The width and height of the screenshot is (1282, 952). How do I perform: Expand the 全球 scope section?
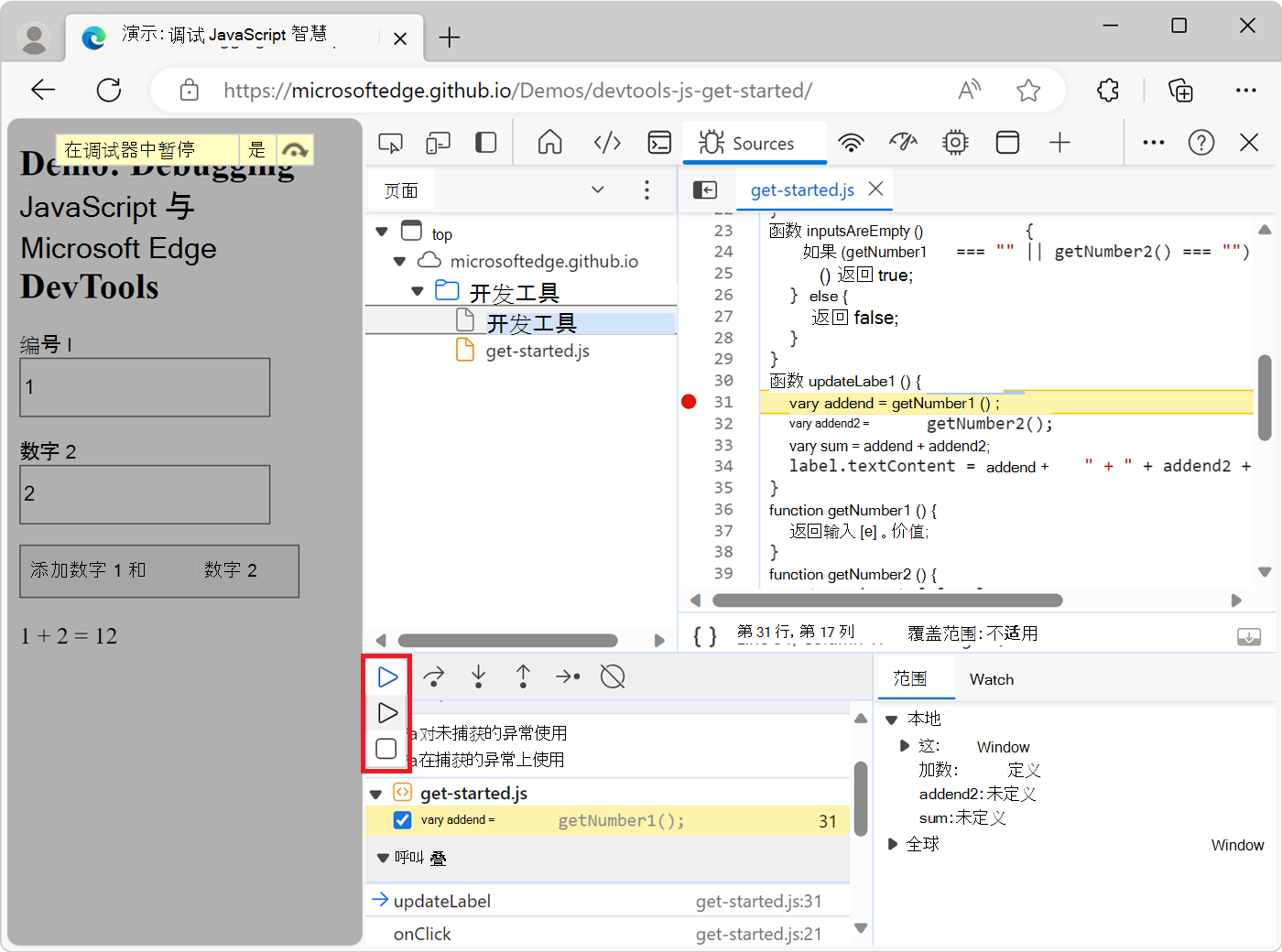coord(893,844)
